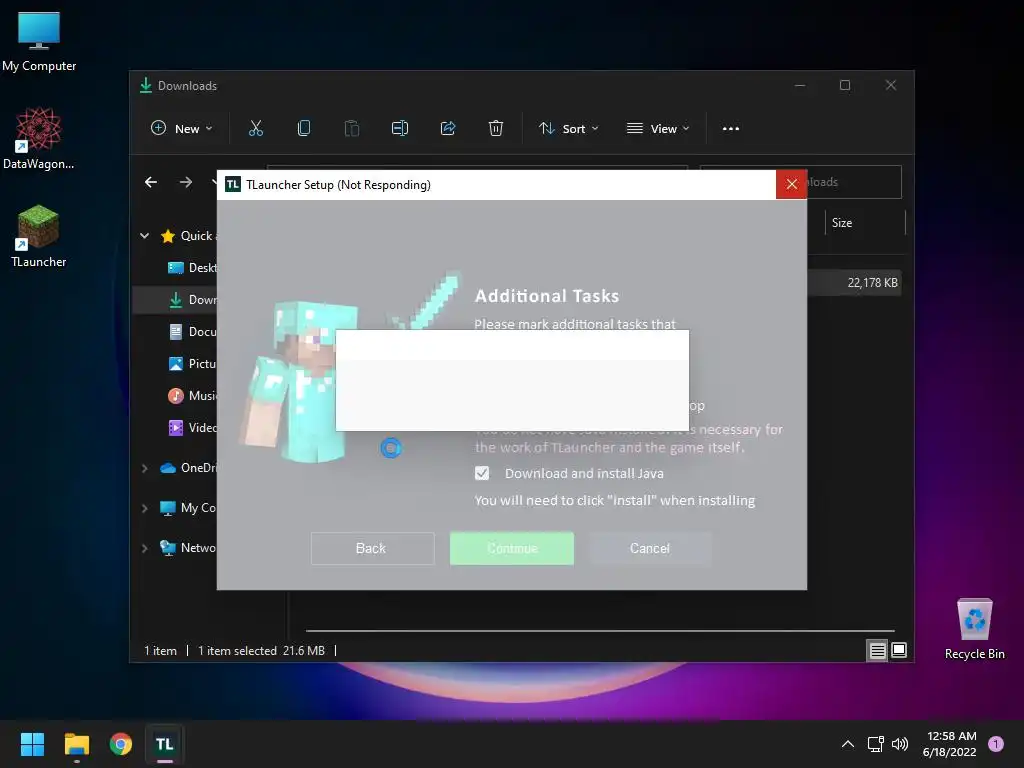Click the Delete trash icon in Downloads toolbar
1024x768 pixels.
[x=496, y=129]
